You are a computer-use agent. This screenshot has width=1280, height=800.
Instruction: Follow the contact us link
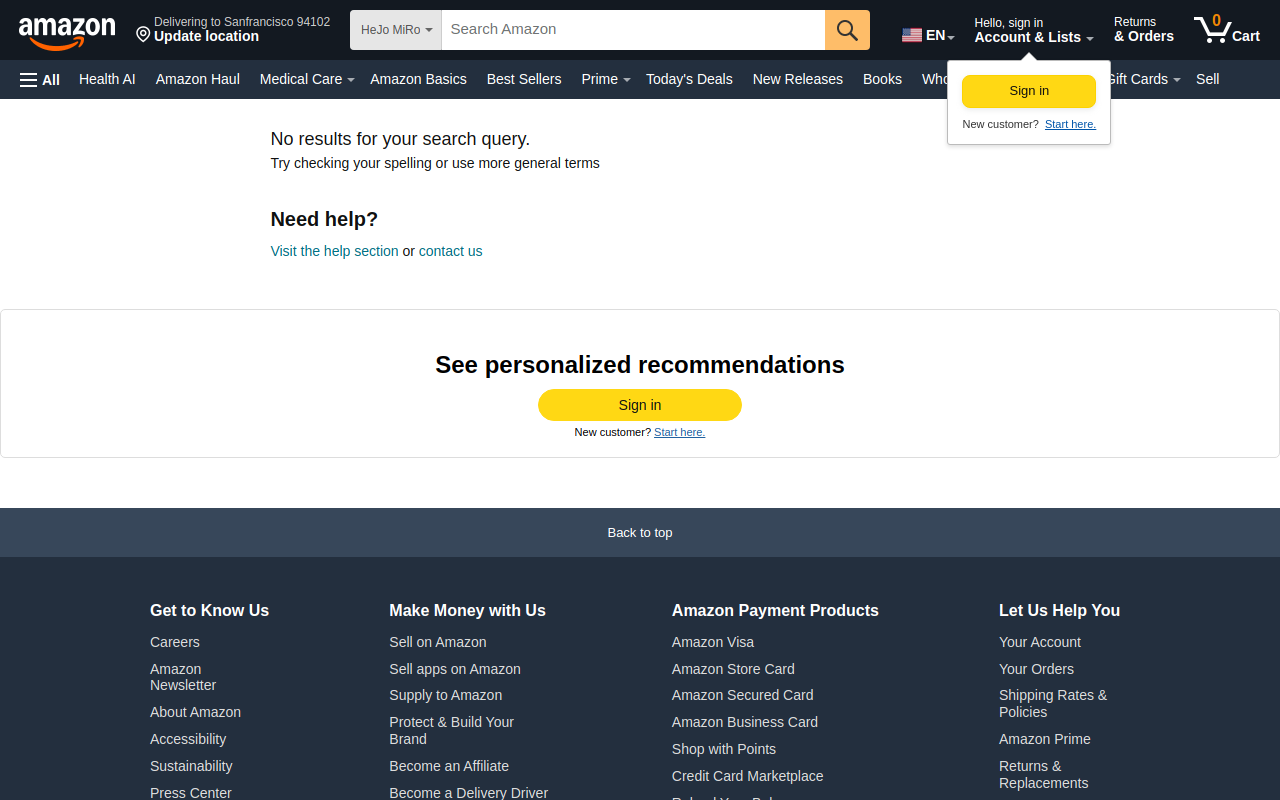(x=450, y=251)
